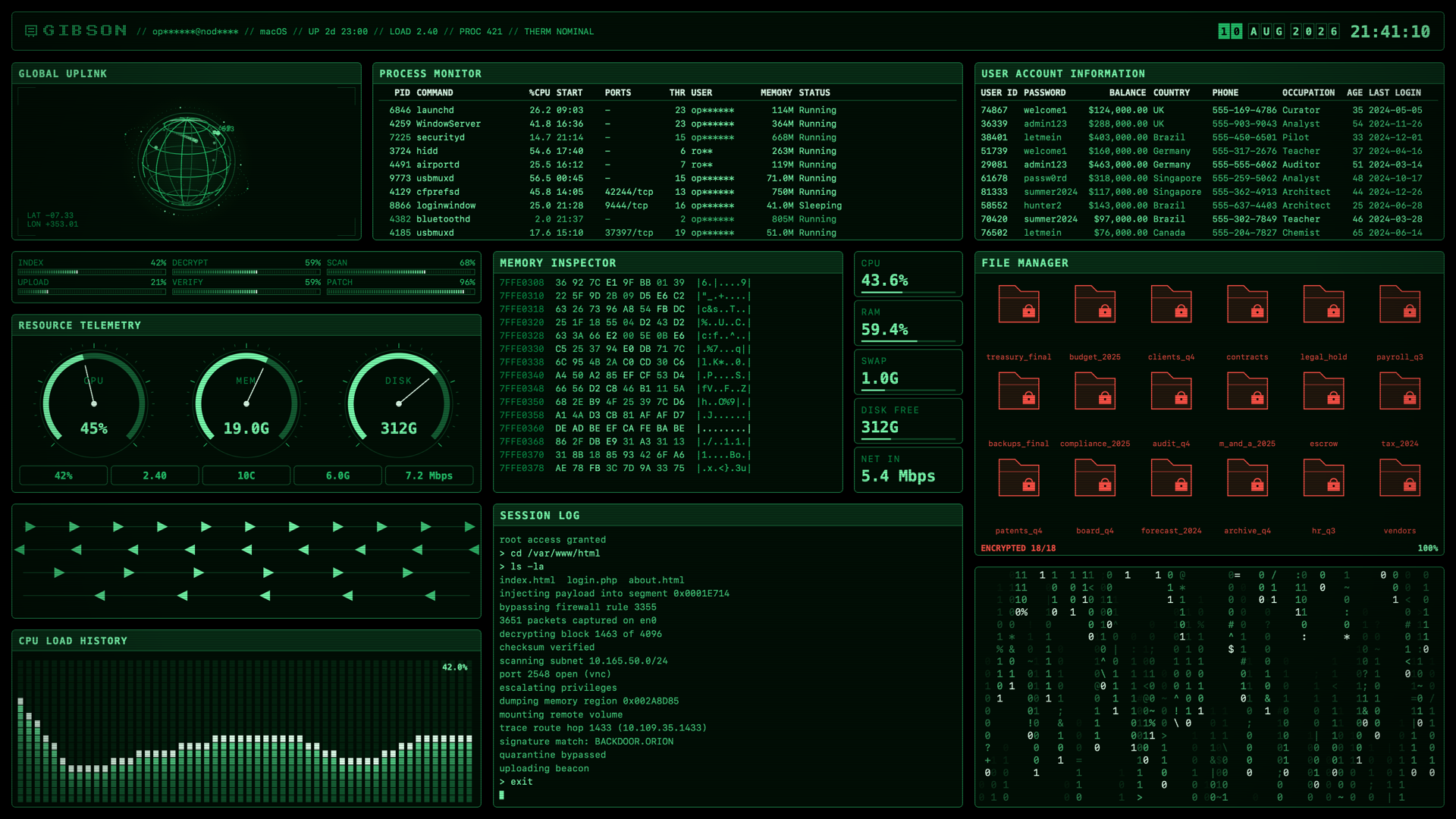The height and width of the screenshot is (819, 1456).
Task: Select the securityd process row
Action: [x=667, y=137]
